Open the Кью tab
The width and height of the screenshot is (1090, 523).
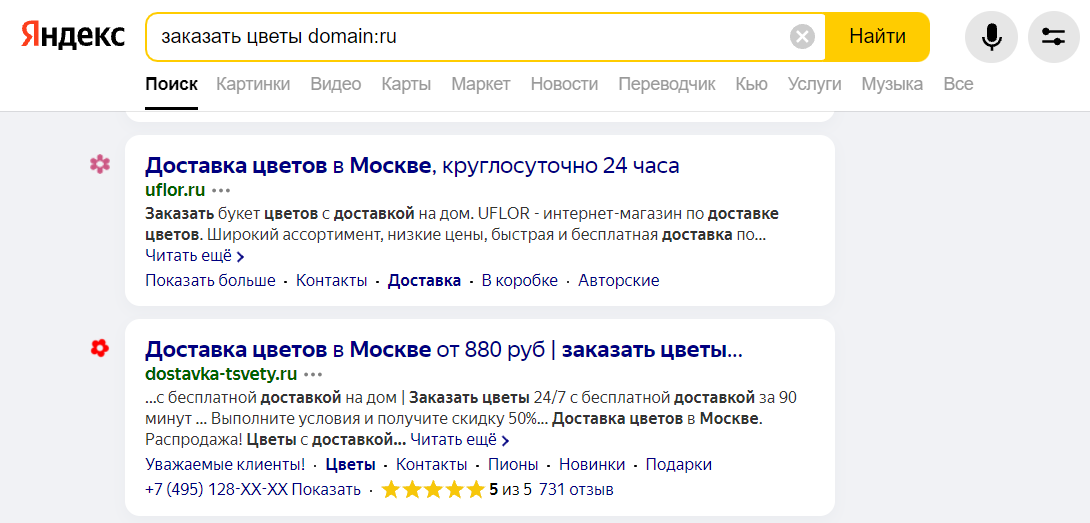[751, 85]
